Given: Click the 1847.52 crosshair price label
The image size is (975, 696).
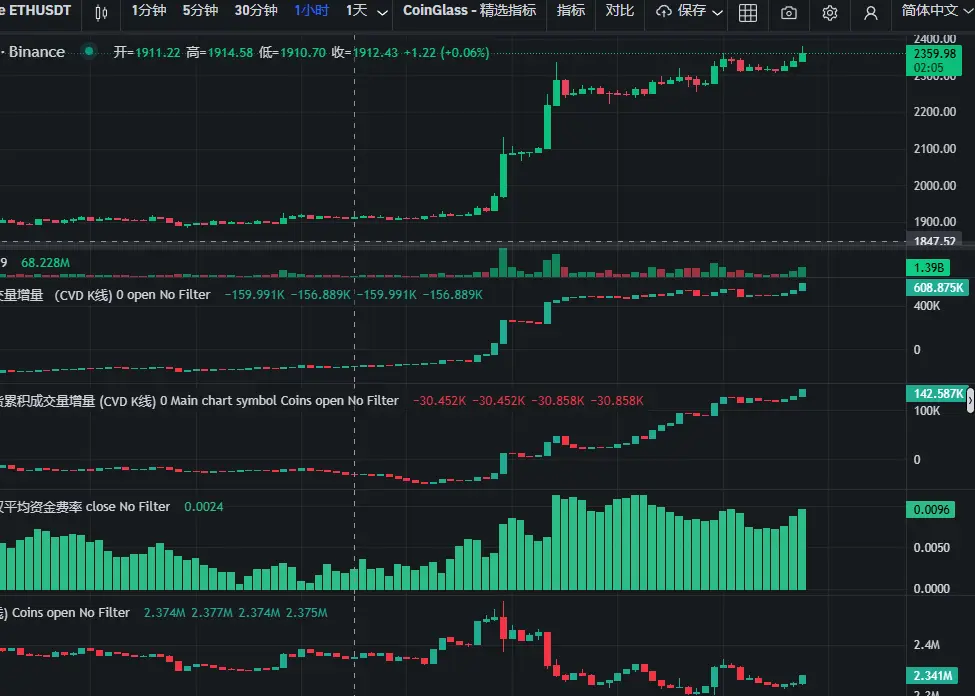Looking at the screenshot, I should [934, 241].
